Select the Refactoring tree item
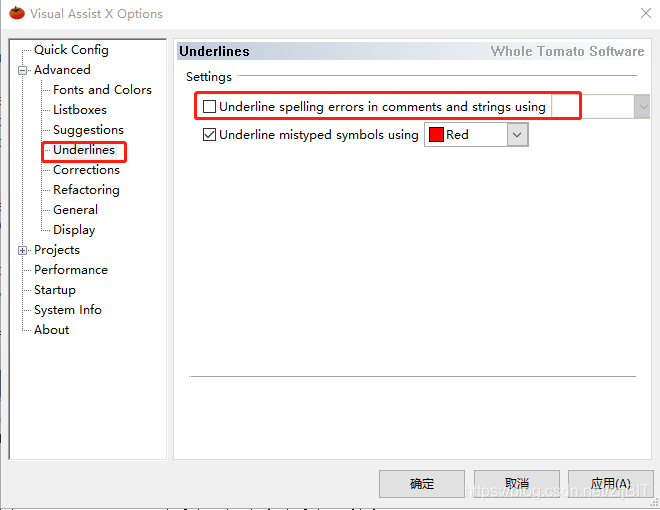Image resolution: width=660 pixels, height=510 pixels. (x=86, y=190)
